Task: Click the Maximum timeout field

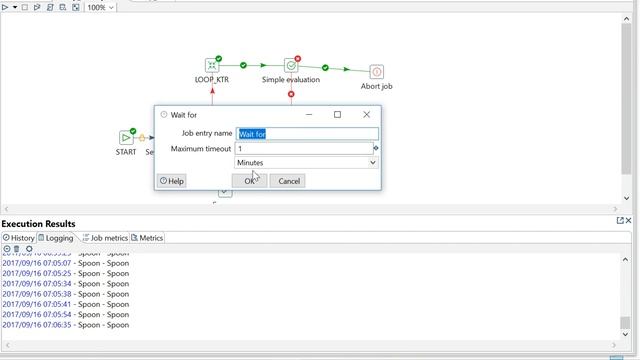Action: click(304, 149)
